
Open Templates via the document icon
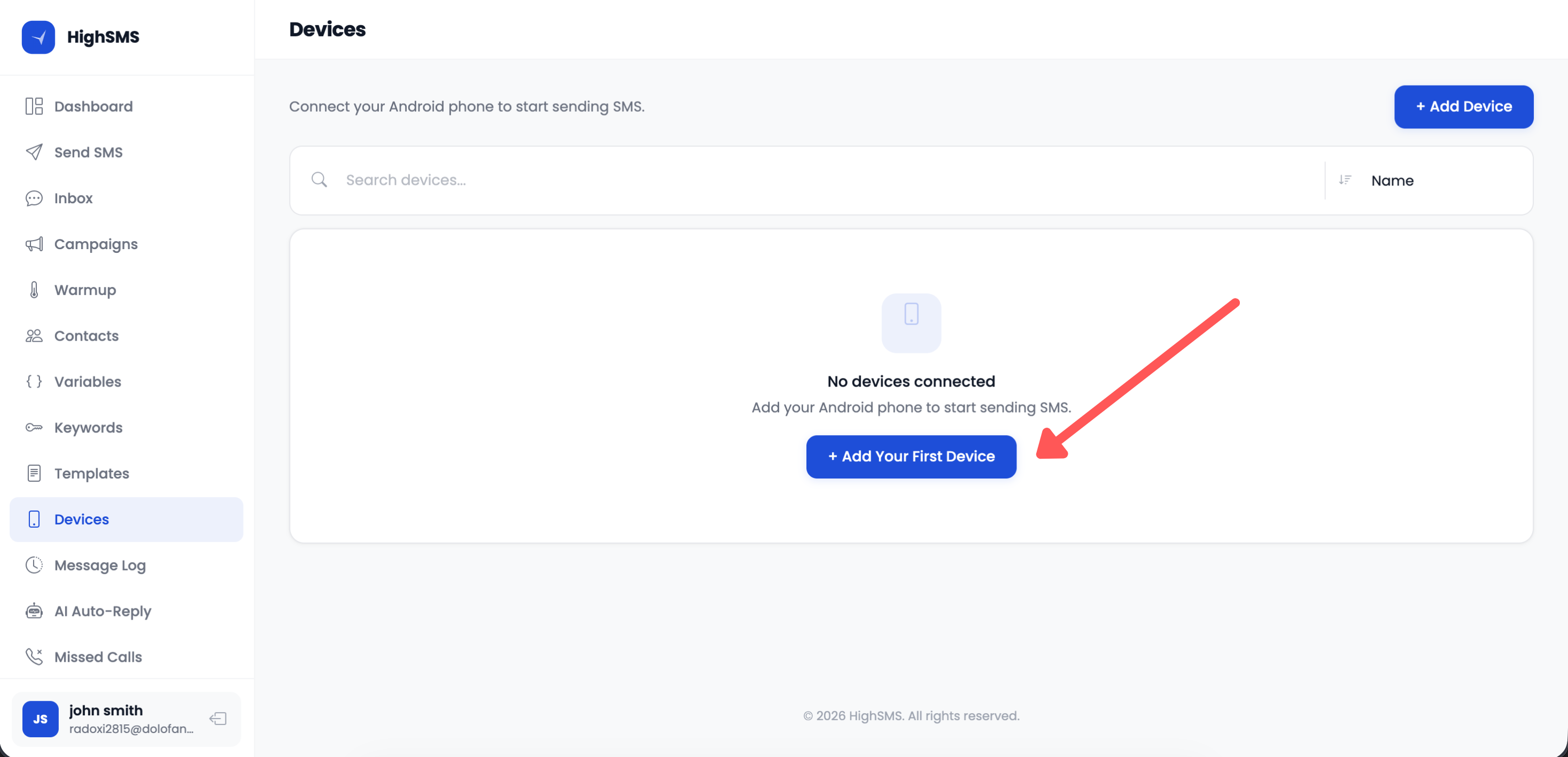coord(34,473)
